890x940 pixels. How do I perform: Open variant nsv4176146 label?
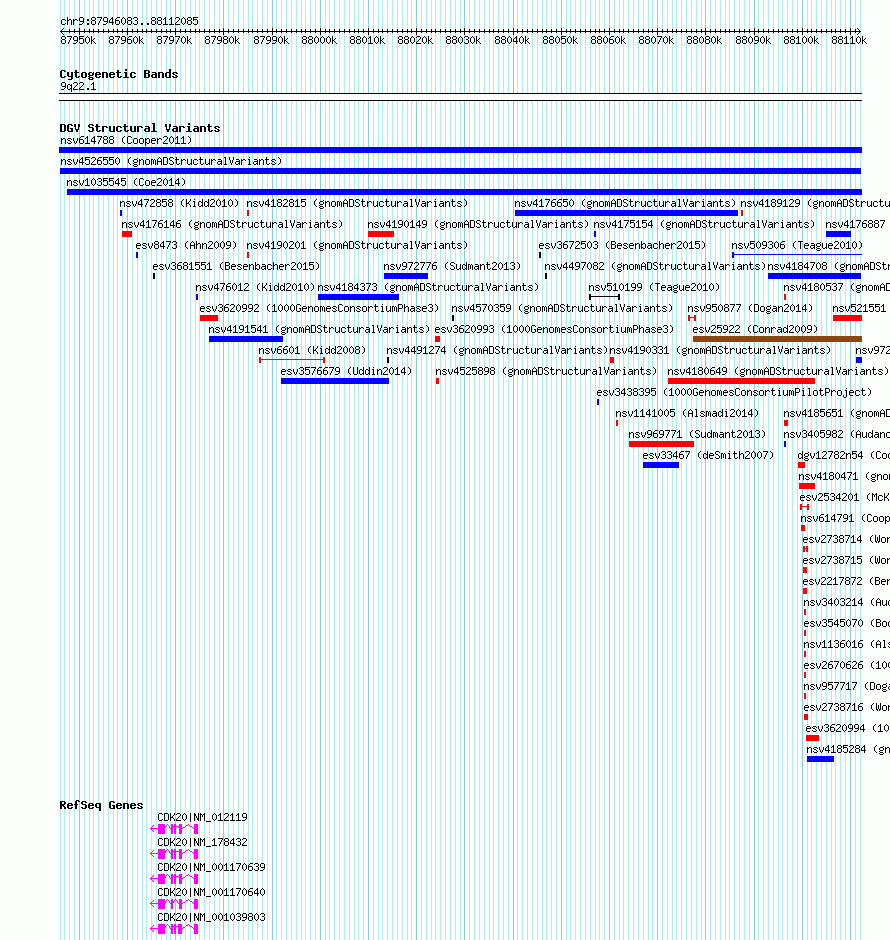pyautogui.click(x=232, y=224)
